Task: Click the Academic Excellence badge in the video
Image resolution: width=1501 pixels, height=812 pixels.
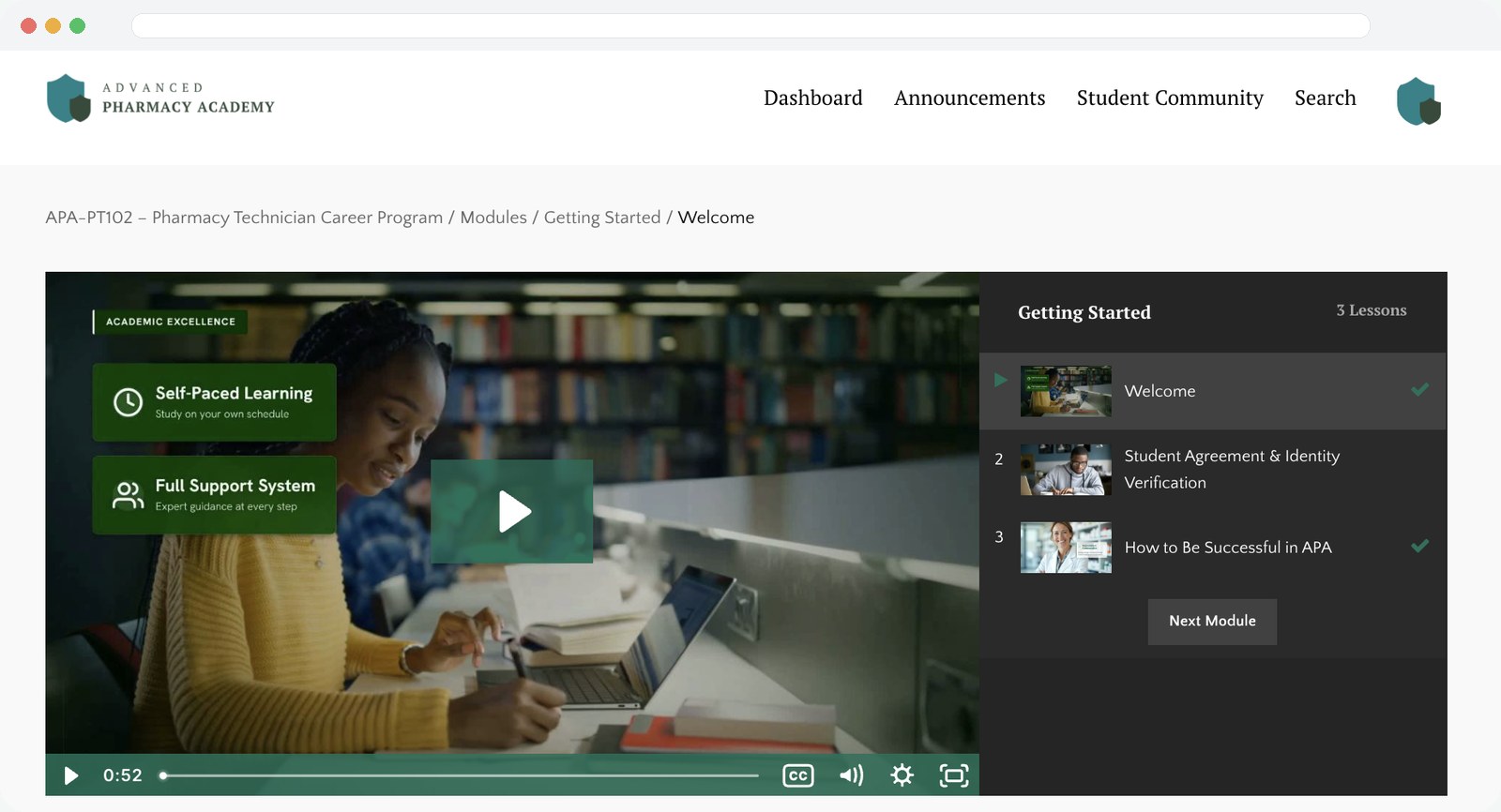Action: point(170,322)
